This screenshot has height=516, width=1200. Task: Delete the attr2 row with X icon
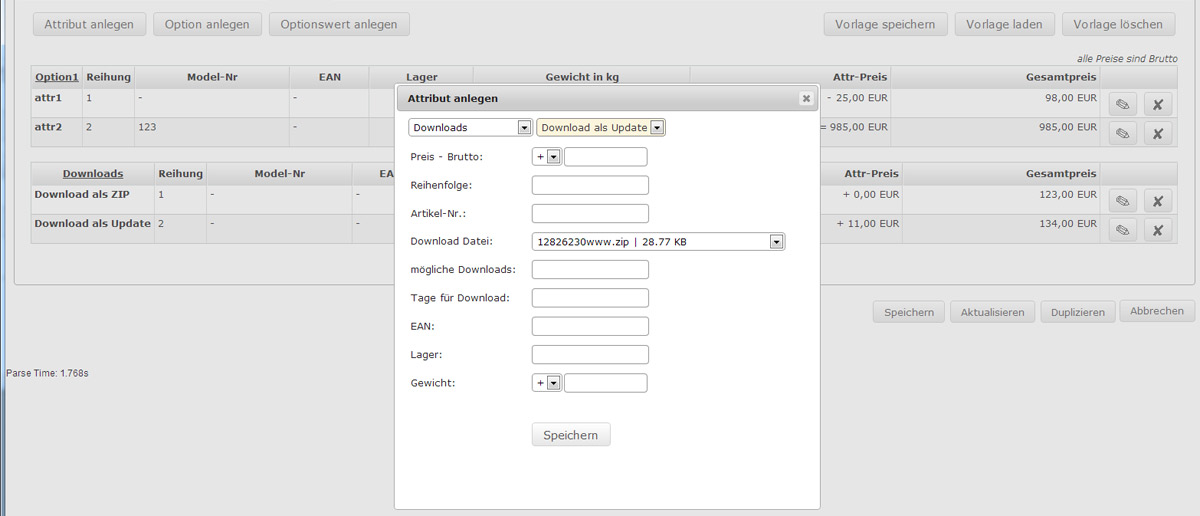tap(1157, 132)
